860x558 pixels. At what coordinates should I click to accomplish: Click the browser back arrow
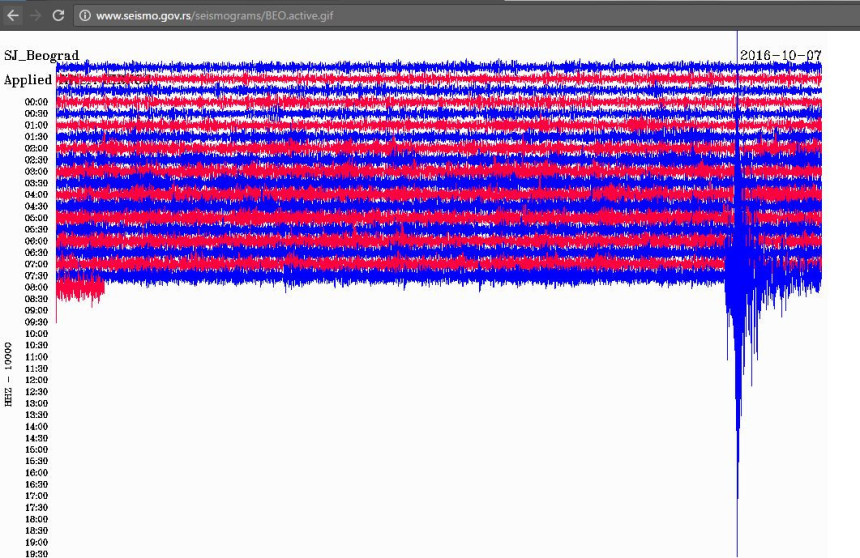(x=13, y=15)
